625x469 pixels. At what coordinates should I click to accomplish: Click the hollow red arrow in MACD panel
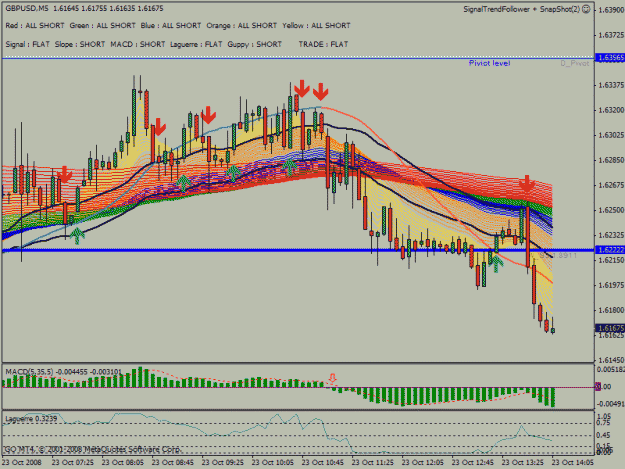[x=332, y=378]
